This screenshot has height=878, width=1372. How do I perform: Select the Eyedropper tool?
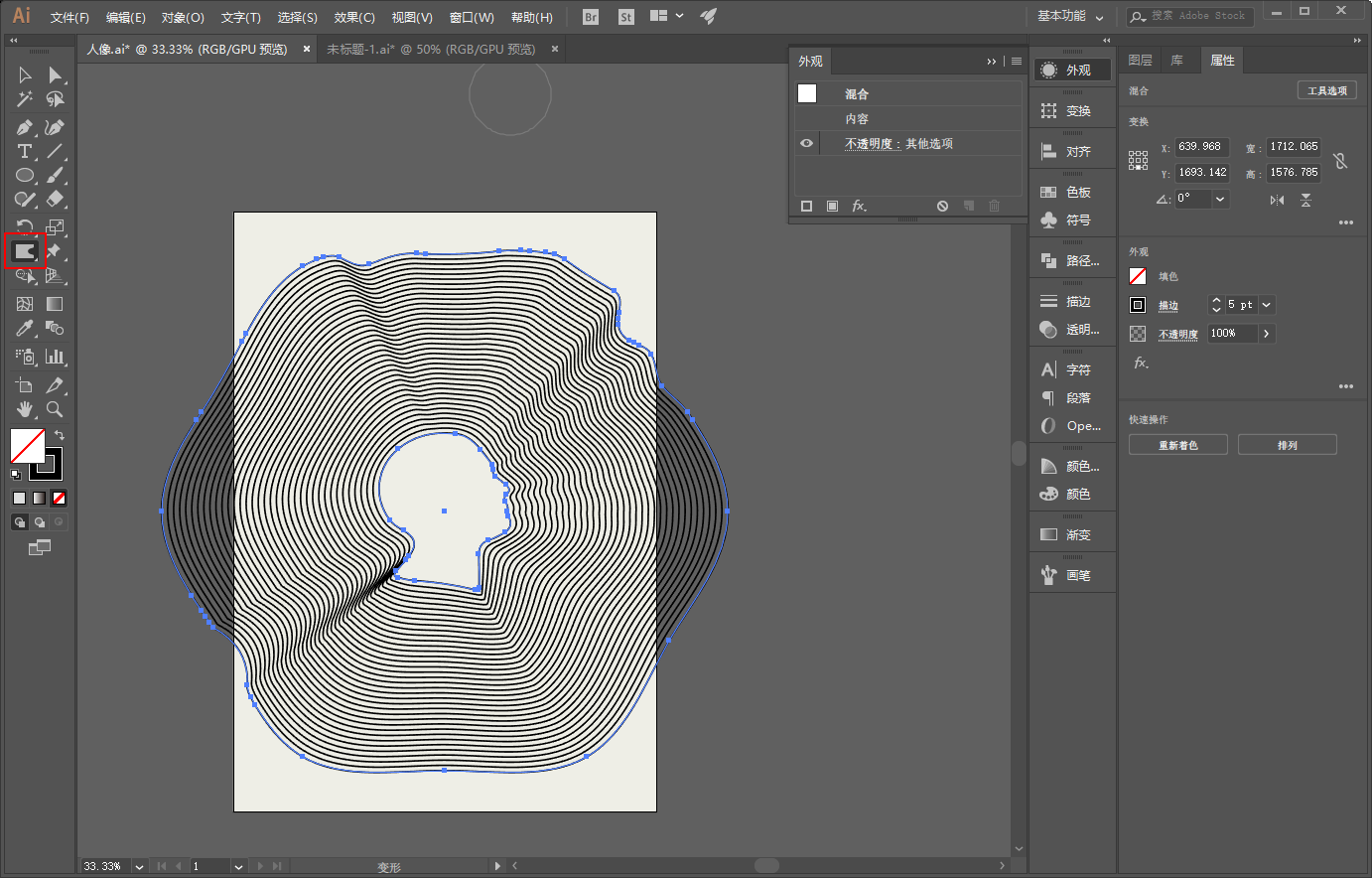(x=25, y=328)
